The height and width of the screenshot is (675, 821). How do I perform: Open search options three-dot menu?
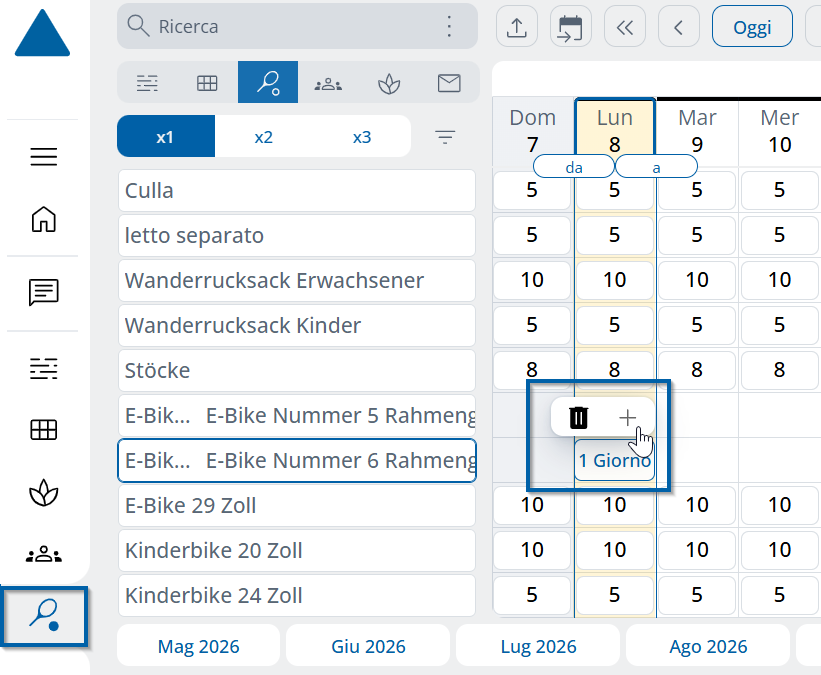click(x=449, y=26)
